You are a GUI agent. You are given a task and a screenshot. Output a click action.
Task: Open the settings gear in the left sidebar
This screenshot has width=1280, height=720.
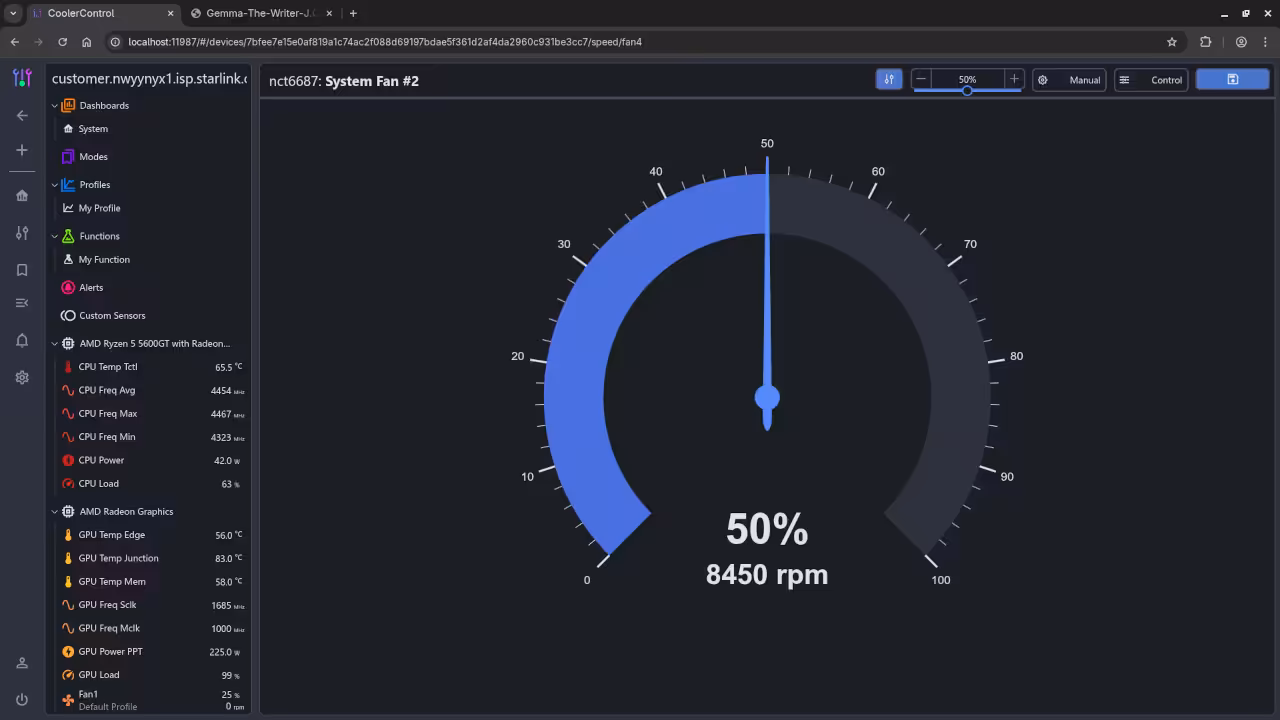(x=22, y=377)
